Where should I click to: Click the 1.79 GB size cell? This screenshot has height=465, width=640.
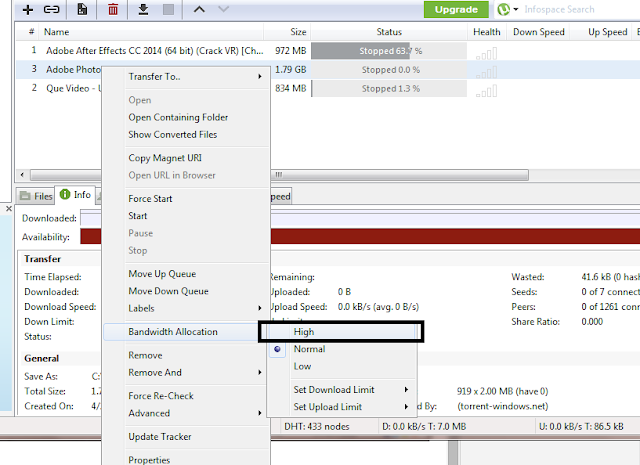point(290,69)
